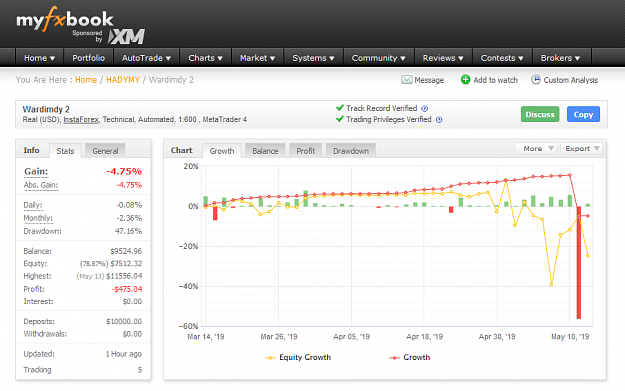Image resolution: width=625 pixels, height=391 pixels.
Task: Click the green Discuss button
Action: coord(540,114)
